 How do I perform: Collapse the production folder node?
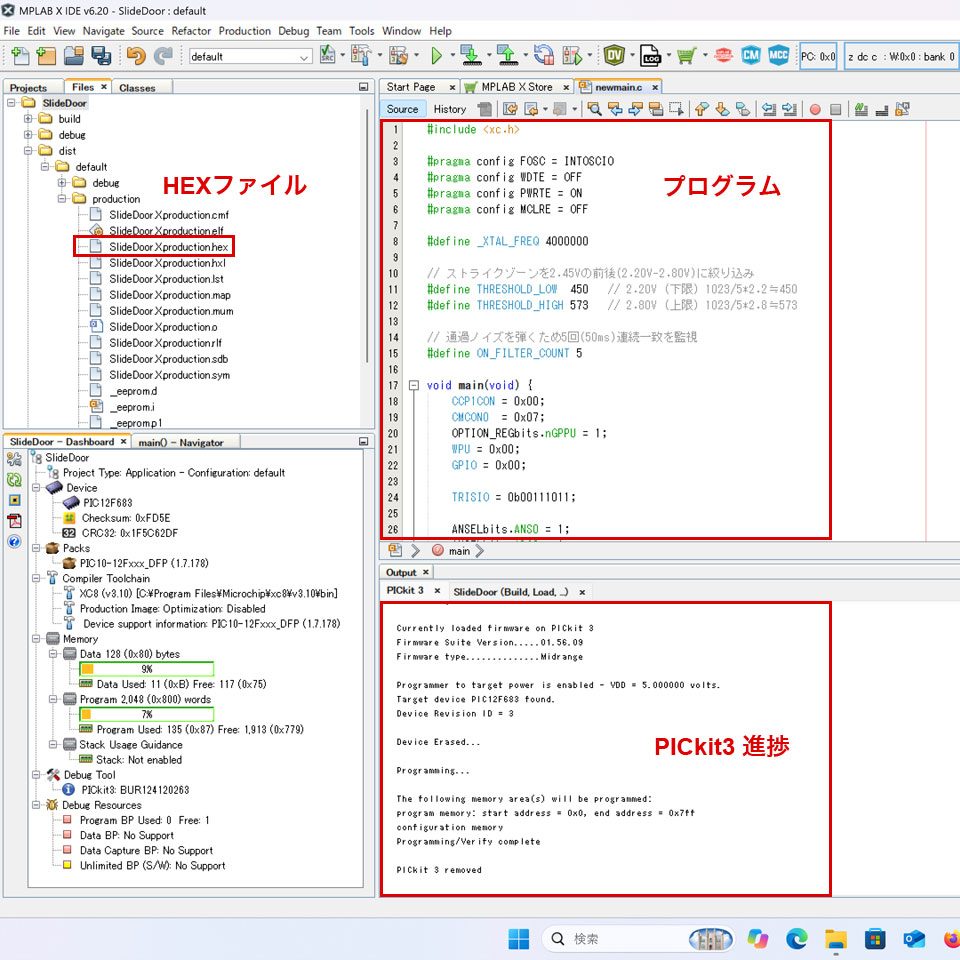[x=62, y=199]
